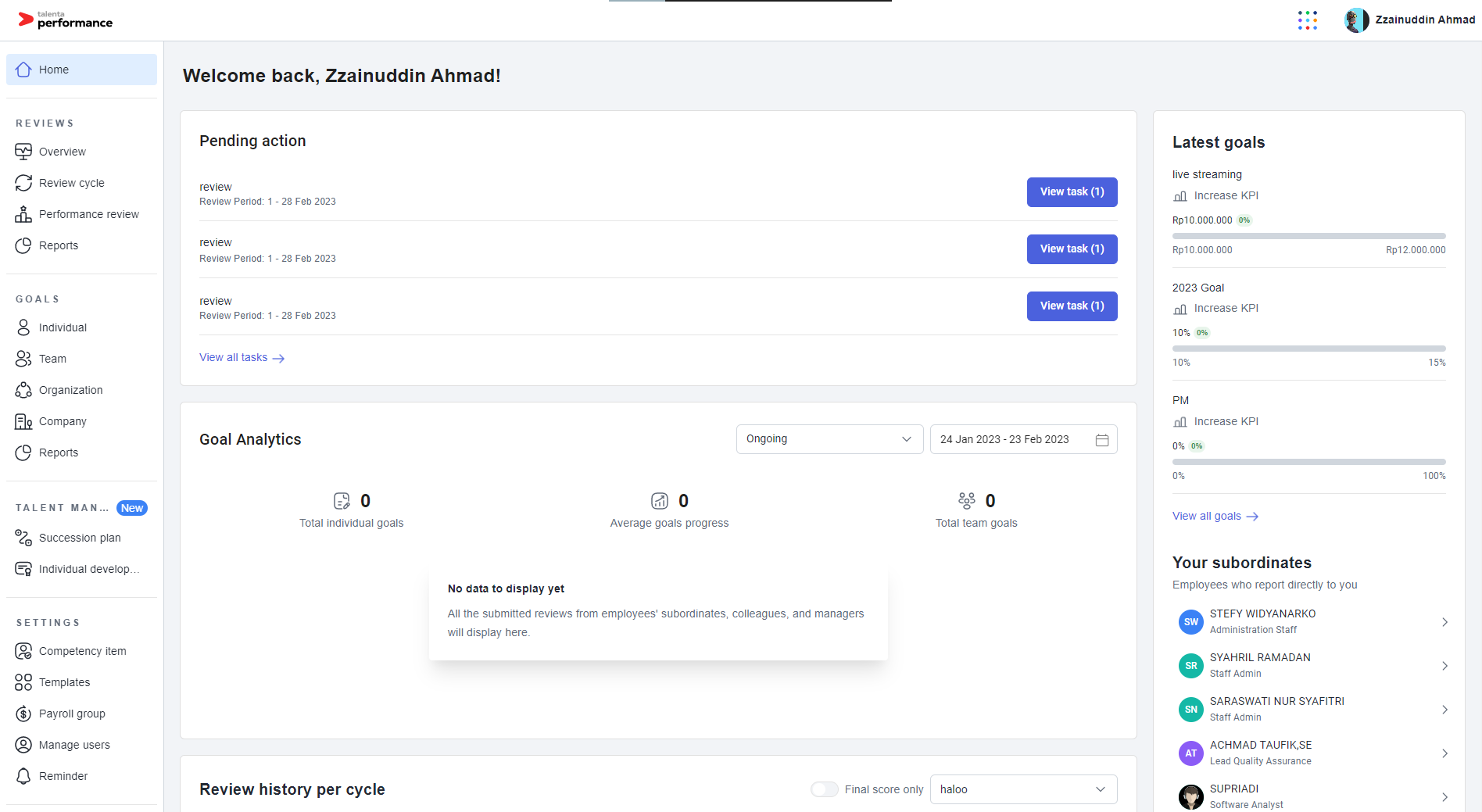This screenshot has width=1482, height=812.
Task: Toggle the Final score only switch
Action: pyautogui.click(x=824, y=789)
